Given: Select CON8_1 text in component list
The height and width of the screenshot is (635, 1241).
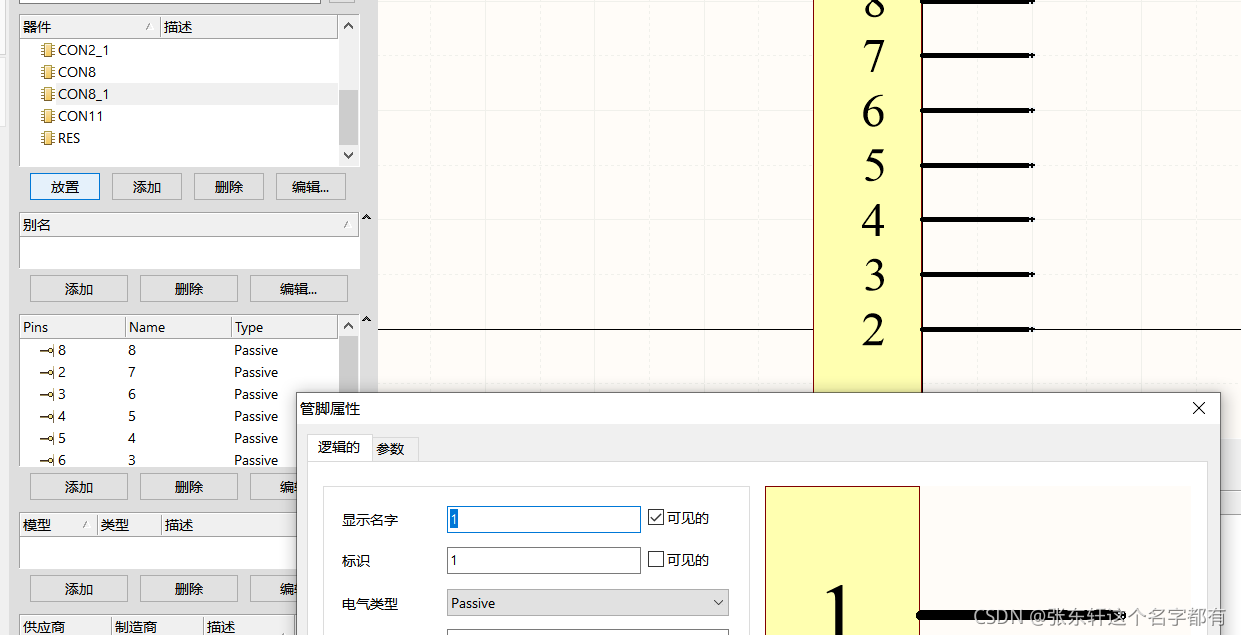Looking at the screenshot, I should (84, 94).
